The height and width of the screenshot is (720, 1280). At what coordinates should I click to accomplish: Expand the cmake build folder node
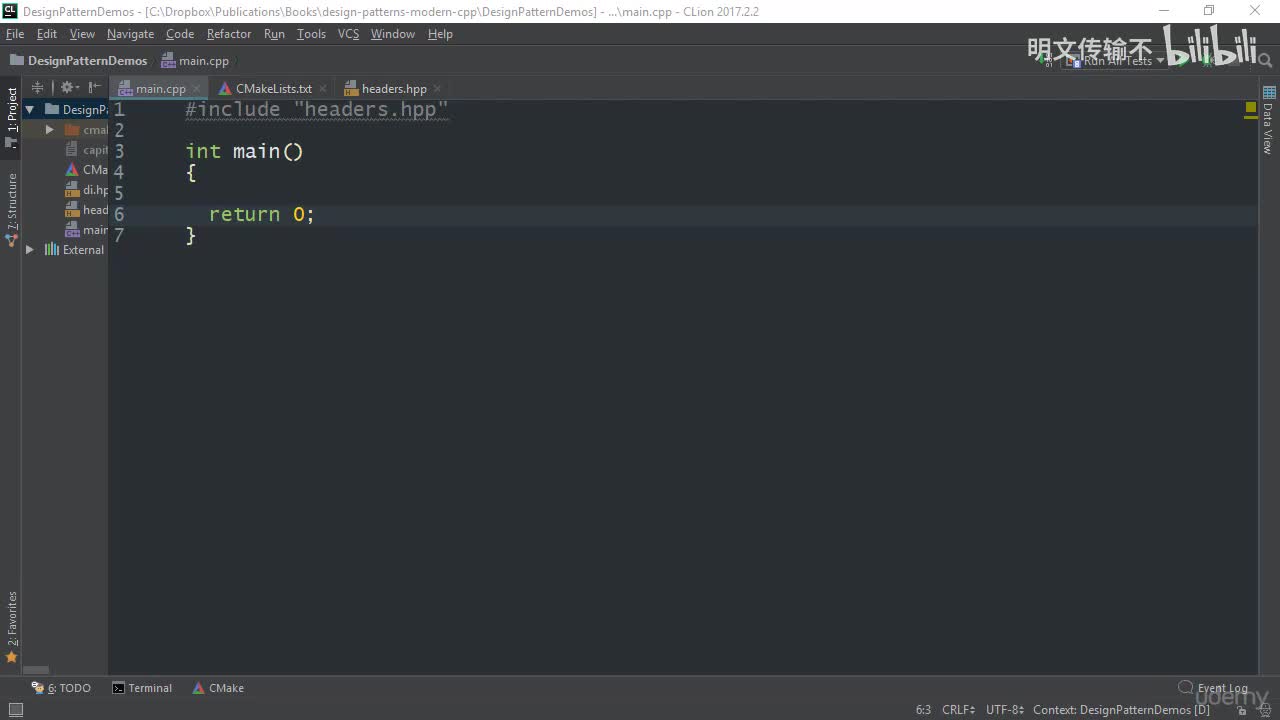[x=49, y=130]
